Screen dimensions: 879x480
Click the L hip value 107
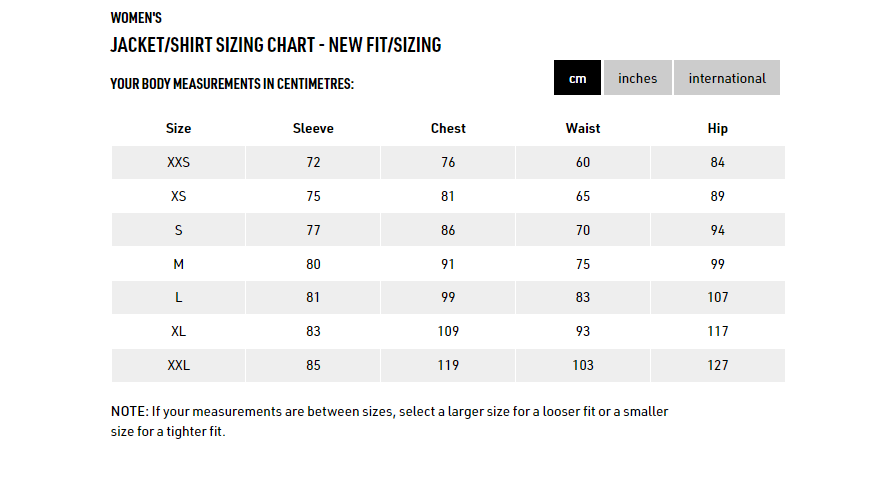coord(718,297)
